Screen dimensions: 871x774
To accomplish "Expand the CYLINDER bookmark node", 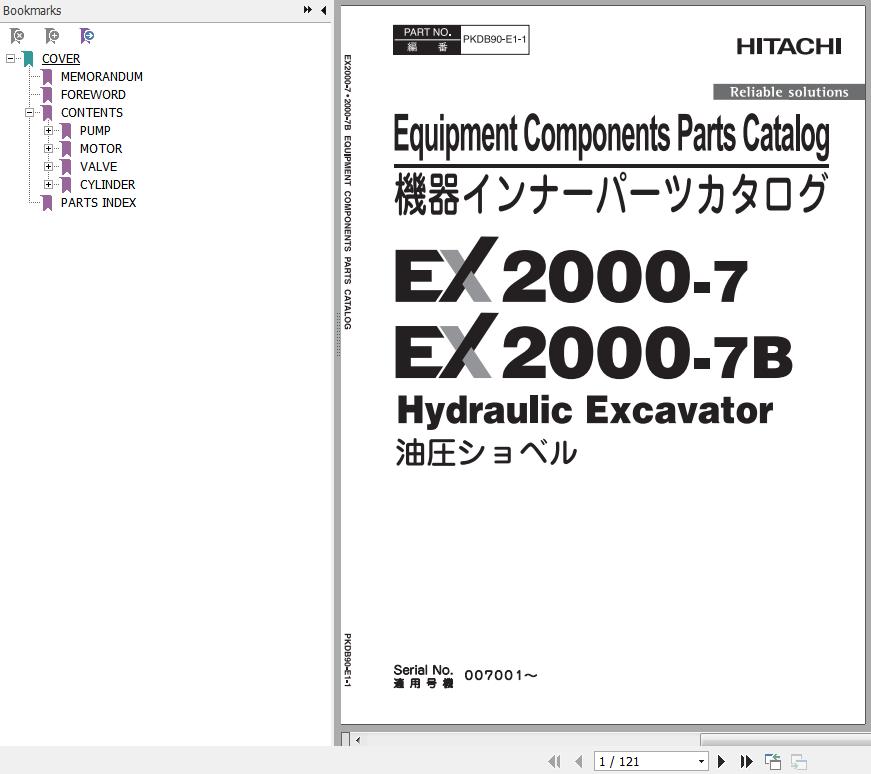I will [48, 184].
